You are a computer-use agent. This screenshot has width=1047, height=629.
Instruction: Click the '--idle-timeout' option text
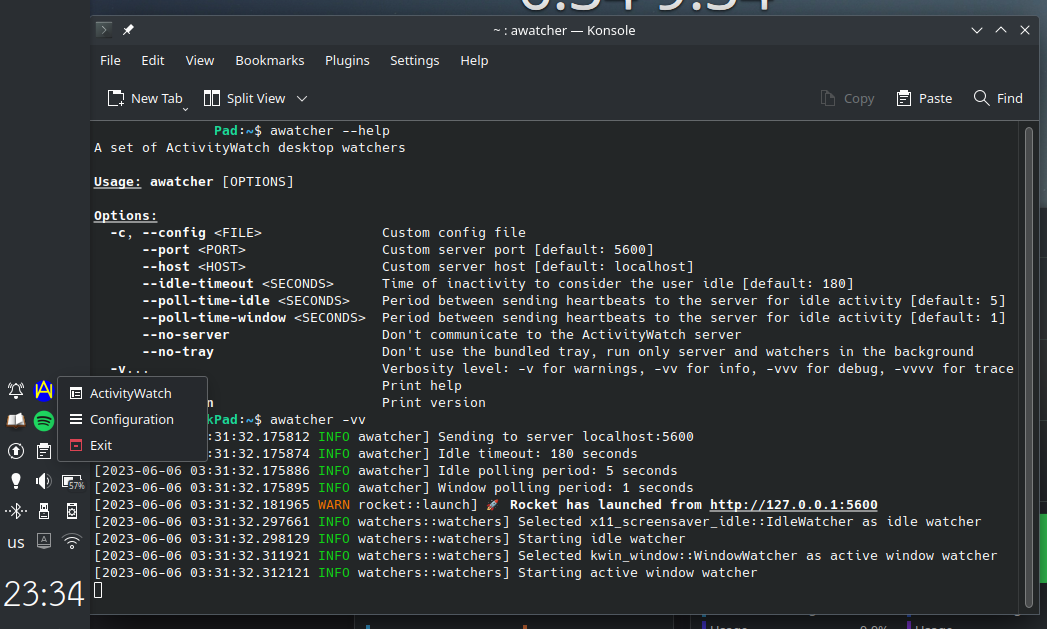pos(198,284)
